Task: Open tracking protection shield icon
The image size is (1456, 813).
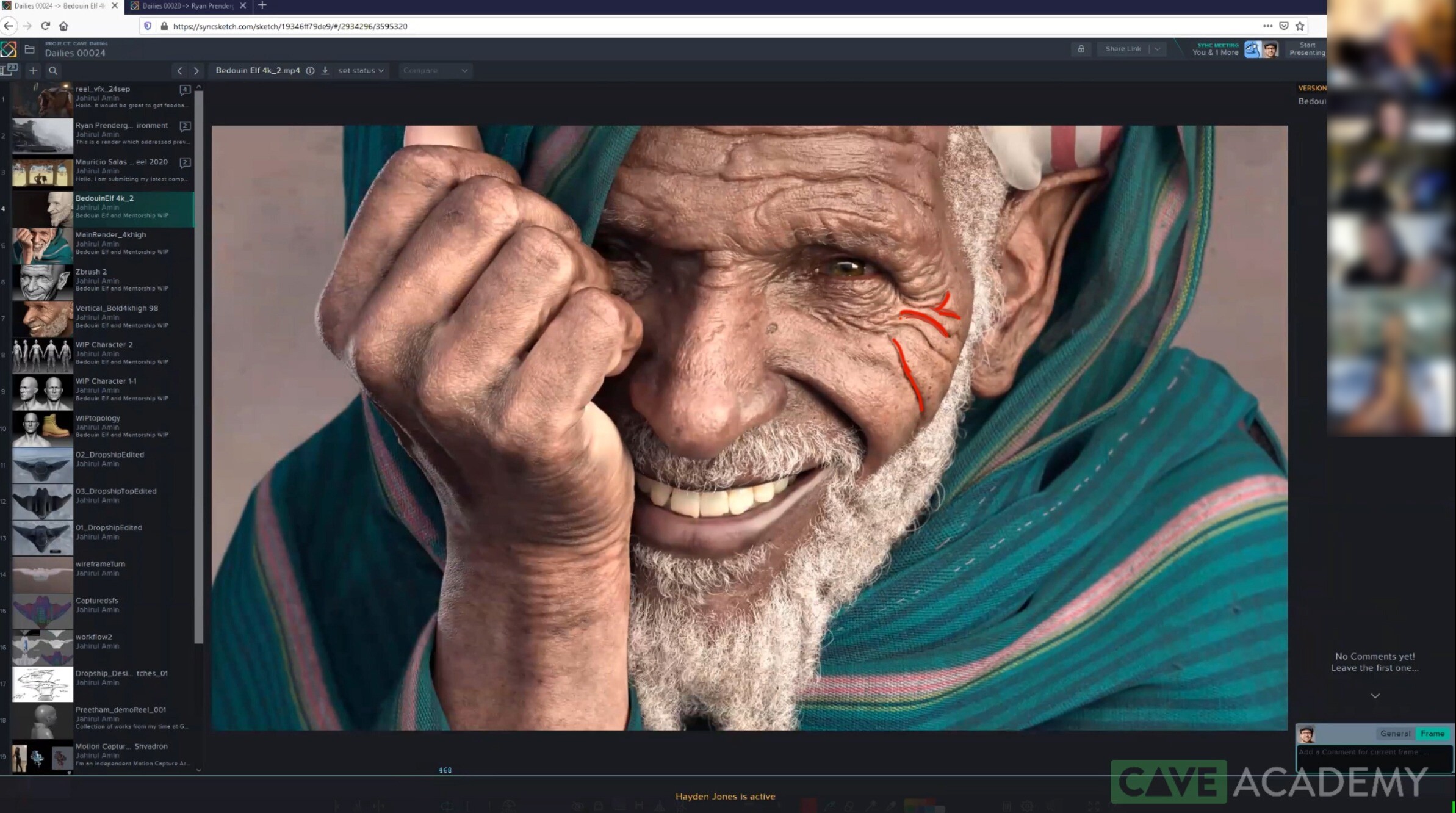Action: [x=148, y=26]
